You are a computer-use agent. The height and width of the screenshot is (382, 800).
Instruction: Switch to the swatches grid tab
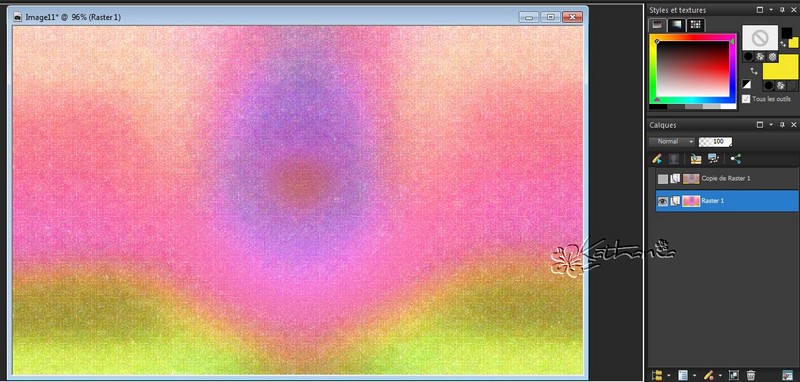[694, 24]
